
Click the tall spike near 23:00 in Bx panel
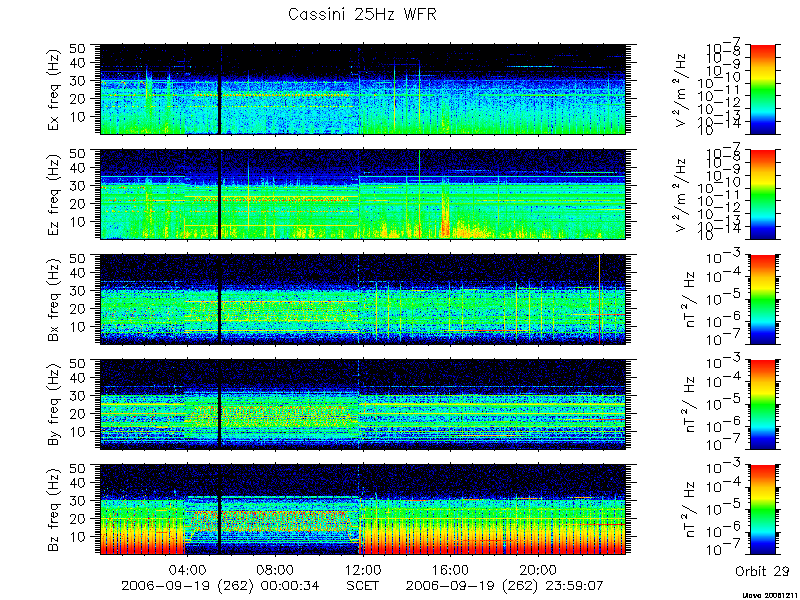coord(599,299)
